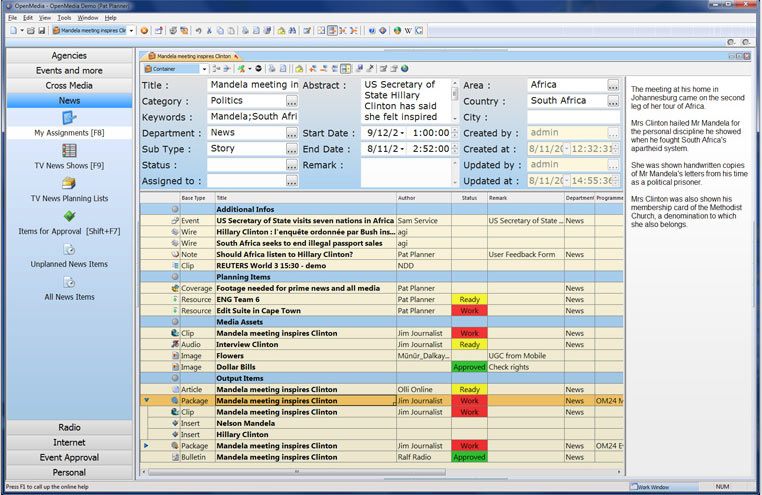
Task: Click the W icon in main toolbar
Action: (x=407, y=31)
